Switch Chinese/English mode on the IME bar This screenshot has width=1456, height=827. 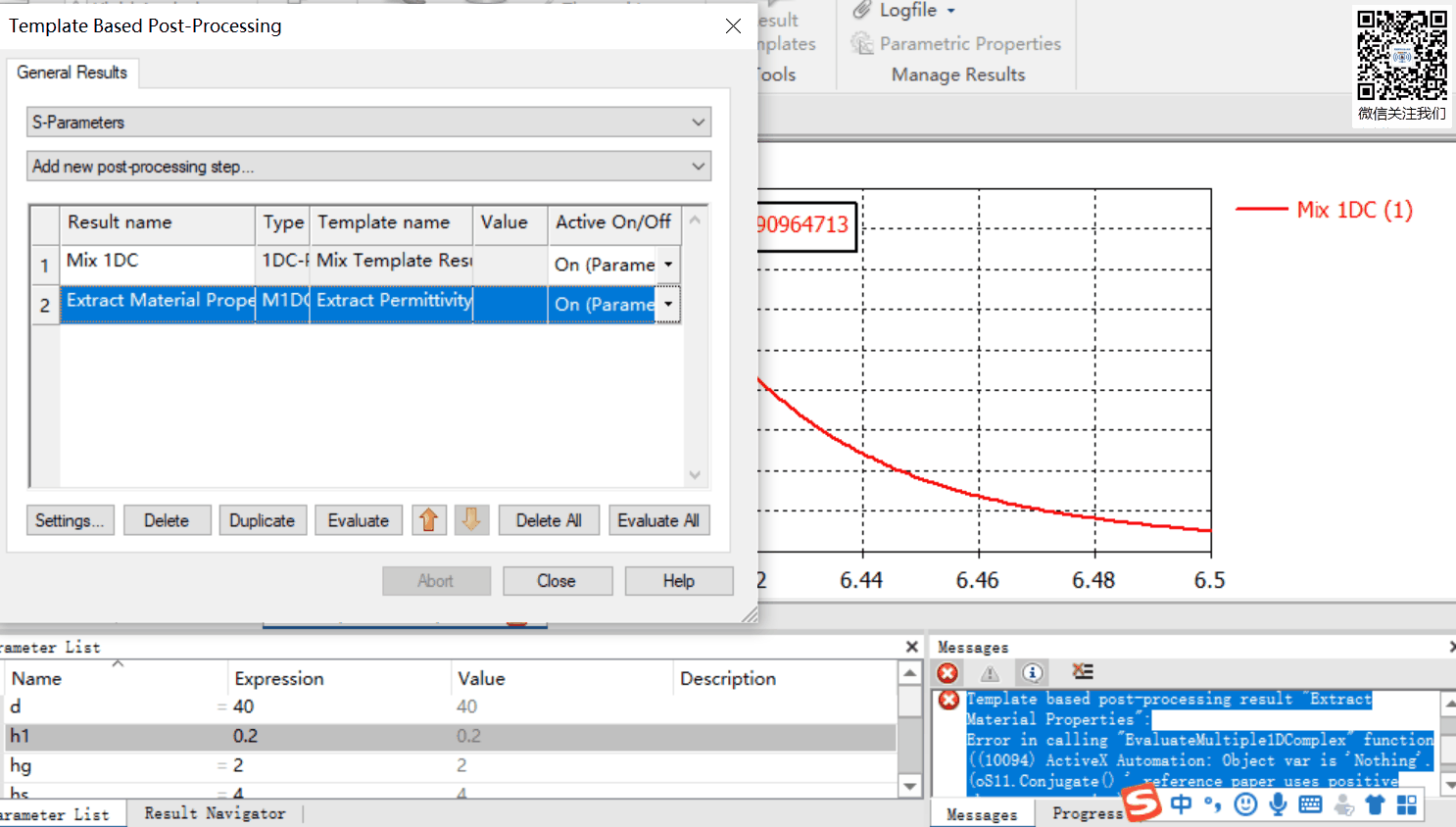pyautogui.click(x=1182, y=804)
